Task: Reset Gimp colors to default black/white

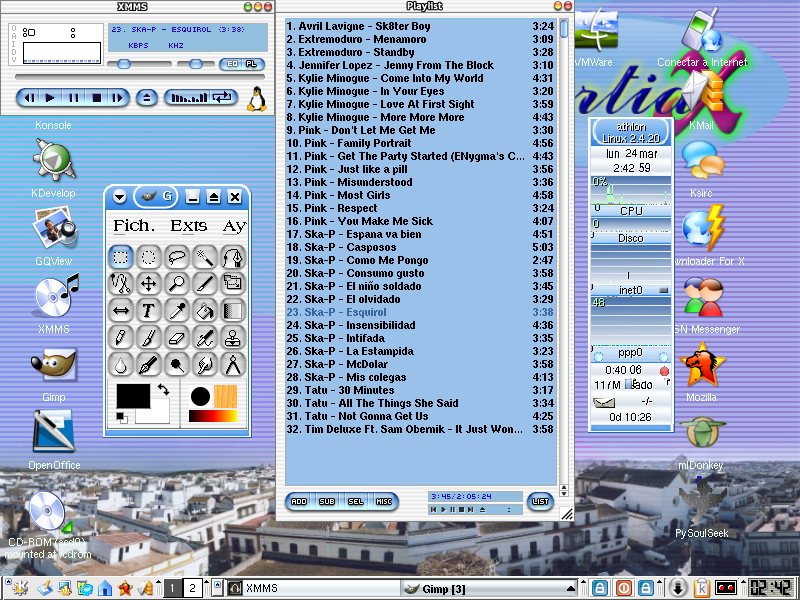Action: [121, 417]
